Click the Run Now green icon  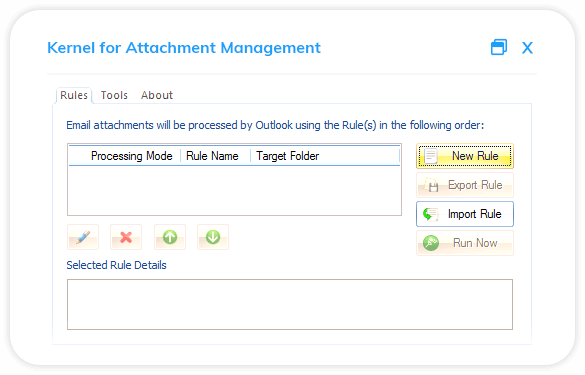click(x=431, y=243)
